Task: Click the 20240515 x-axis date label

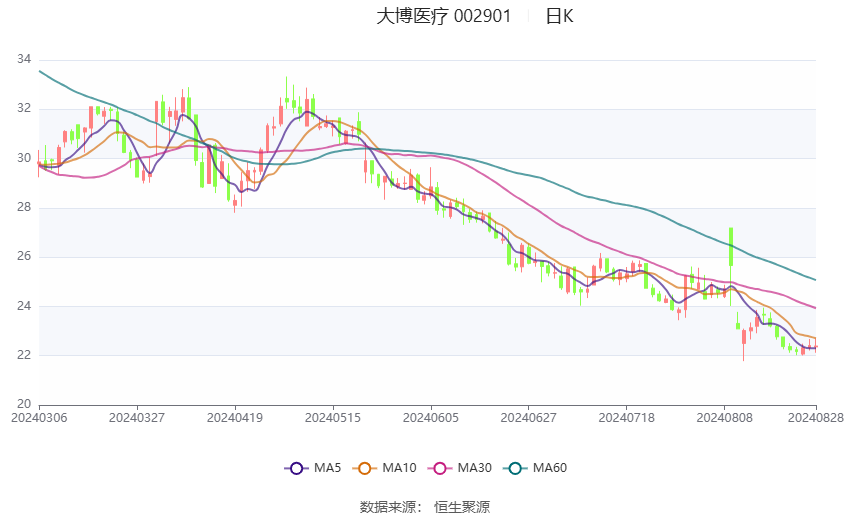Action: click(x=333, y=418)
